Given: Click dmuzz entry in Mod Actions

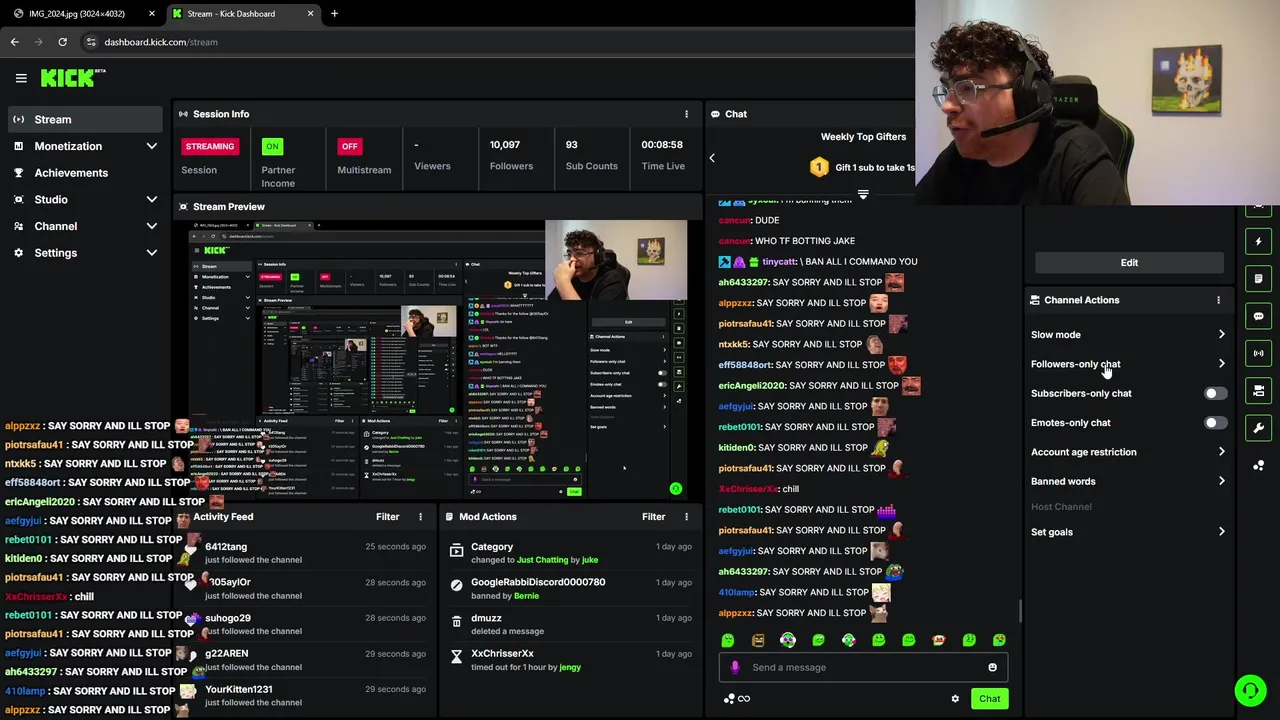Looking at the screenshot, I should [486, 618].
